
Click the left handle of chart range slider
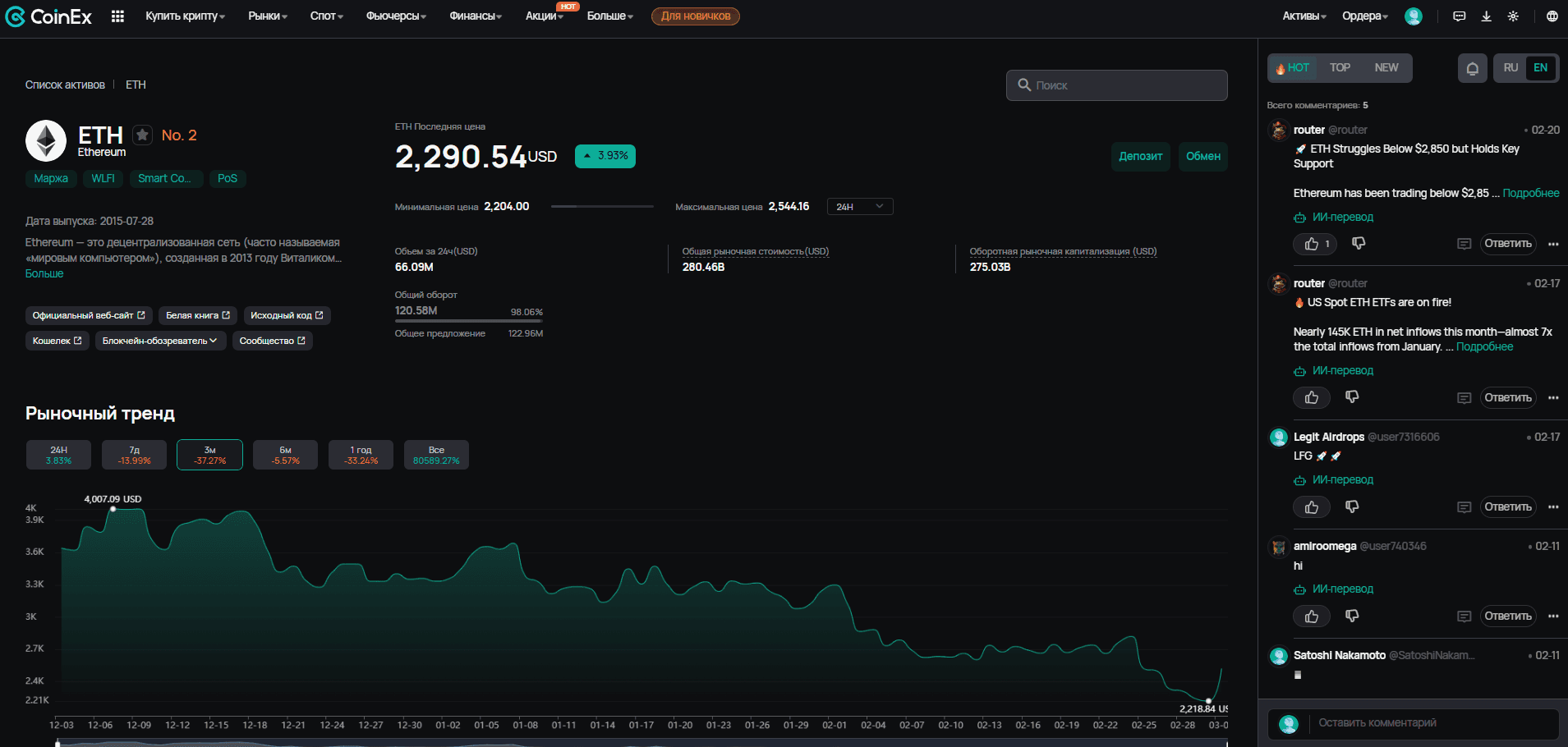tap(57, 743)
